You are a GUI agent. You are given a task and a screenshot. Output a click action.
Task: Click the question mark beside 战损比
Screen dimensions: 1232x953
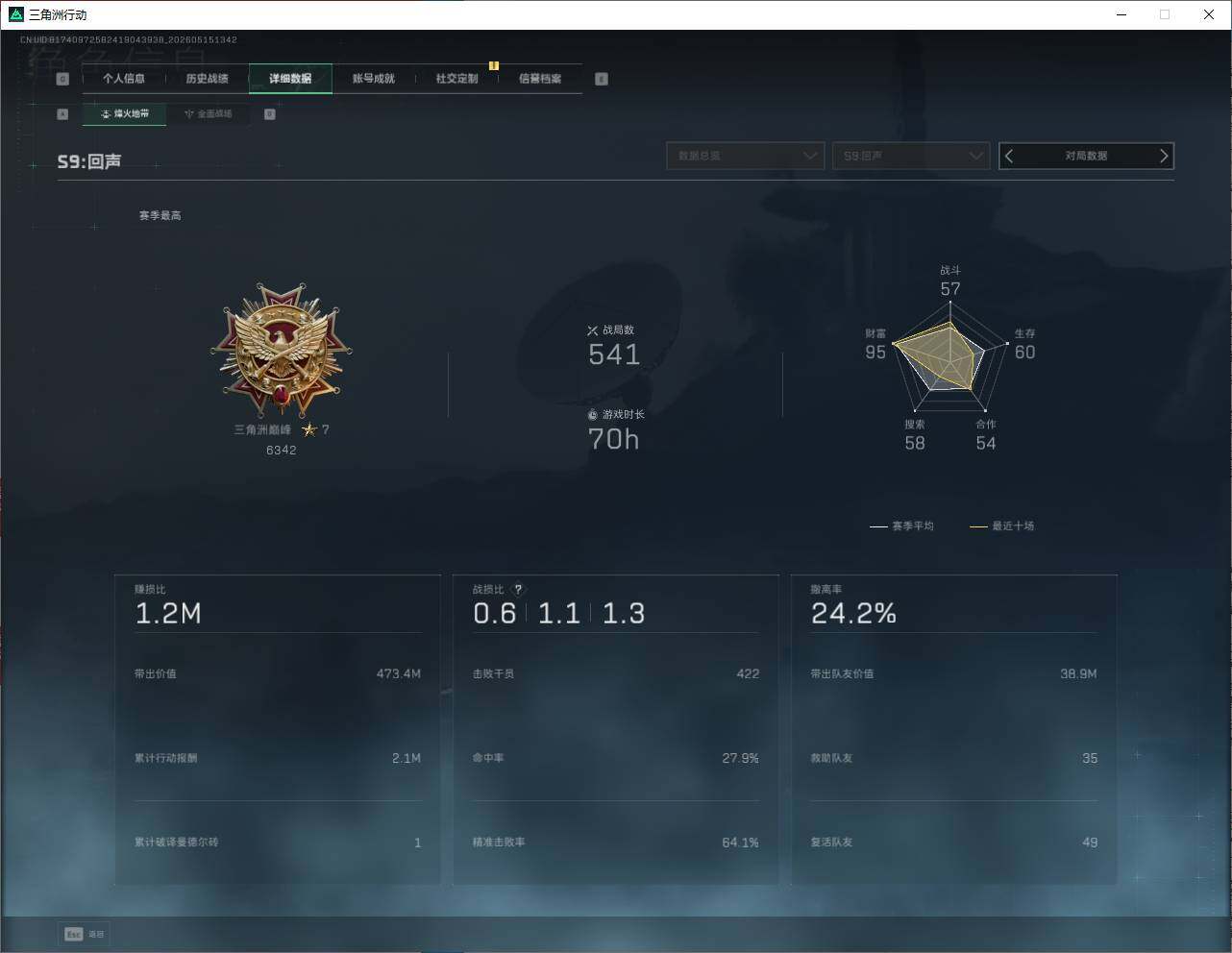[519, 590]
